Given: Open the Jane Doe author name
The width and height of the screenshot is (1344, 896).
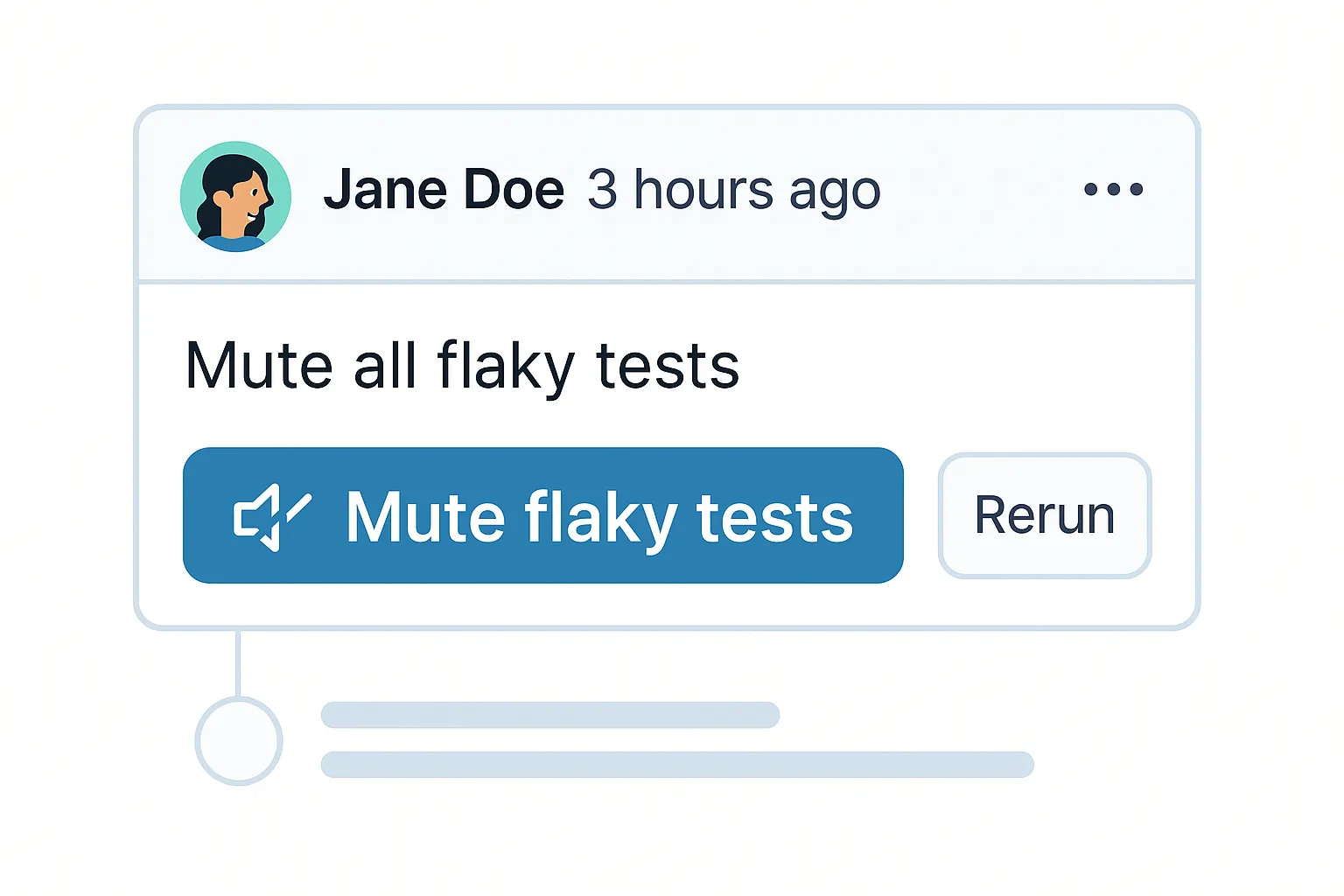Looking at the screenshot, I should 444,190.
